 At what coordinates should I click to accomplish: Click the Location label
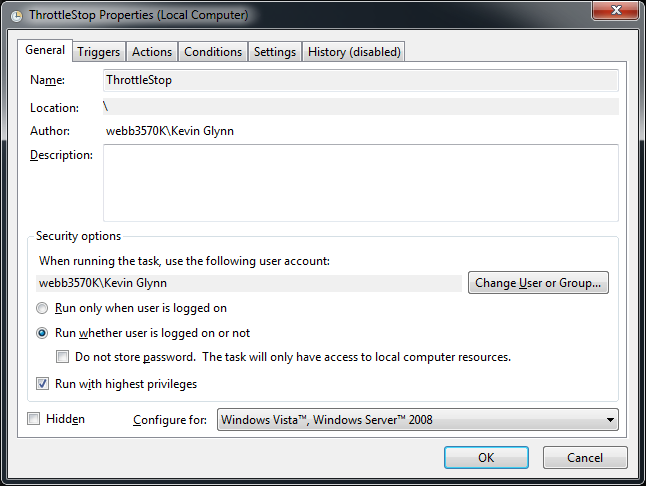(54, 108)
